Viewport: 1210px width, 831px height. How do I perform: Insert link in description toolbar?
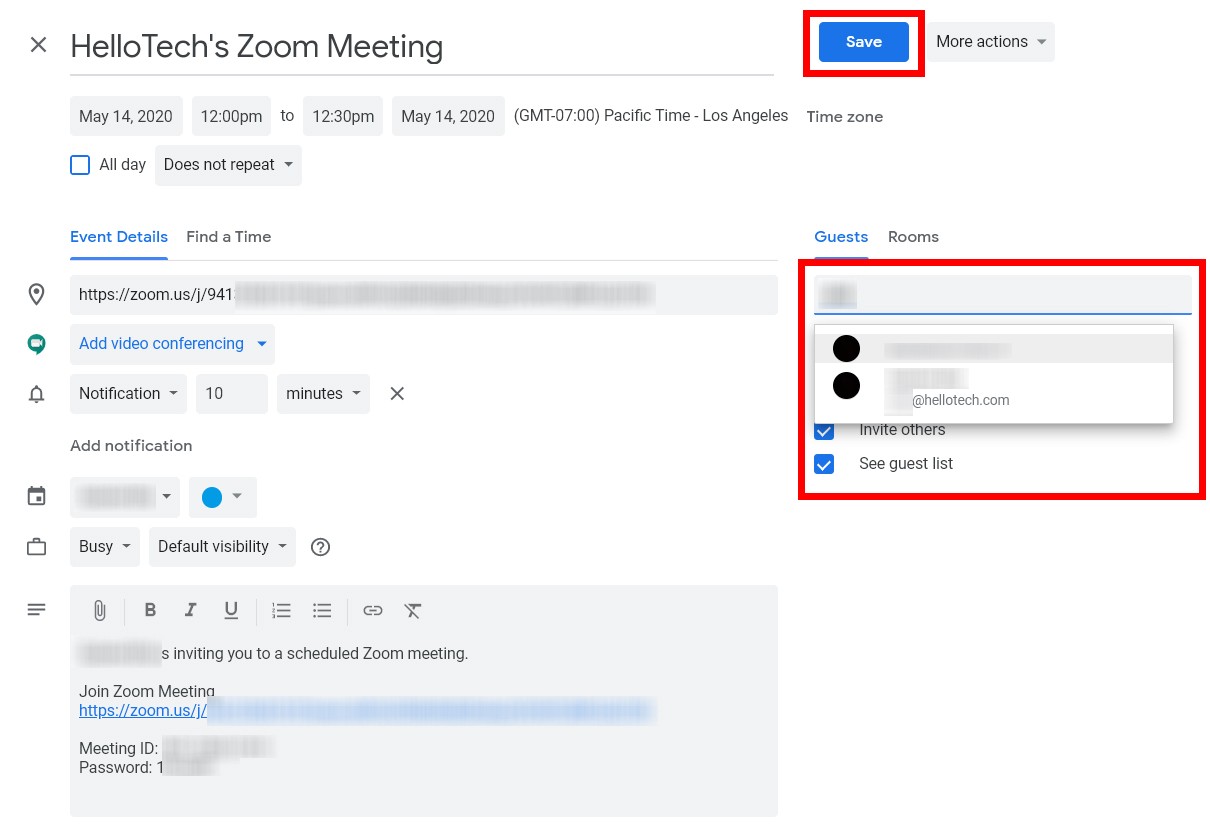coord(373,610)
